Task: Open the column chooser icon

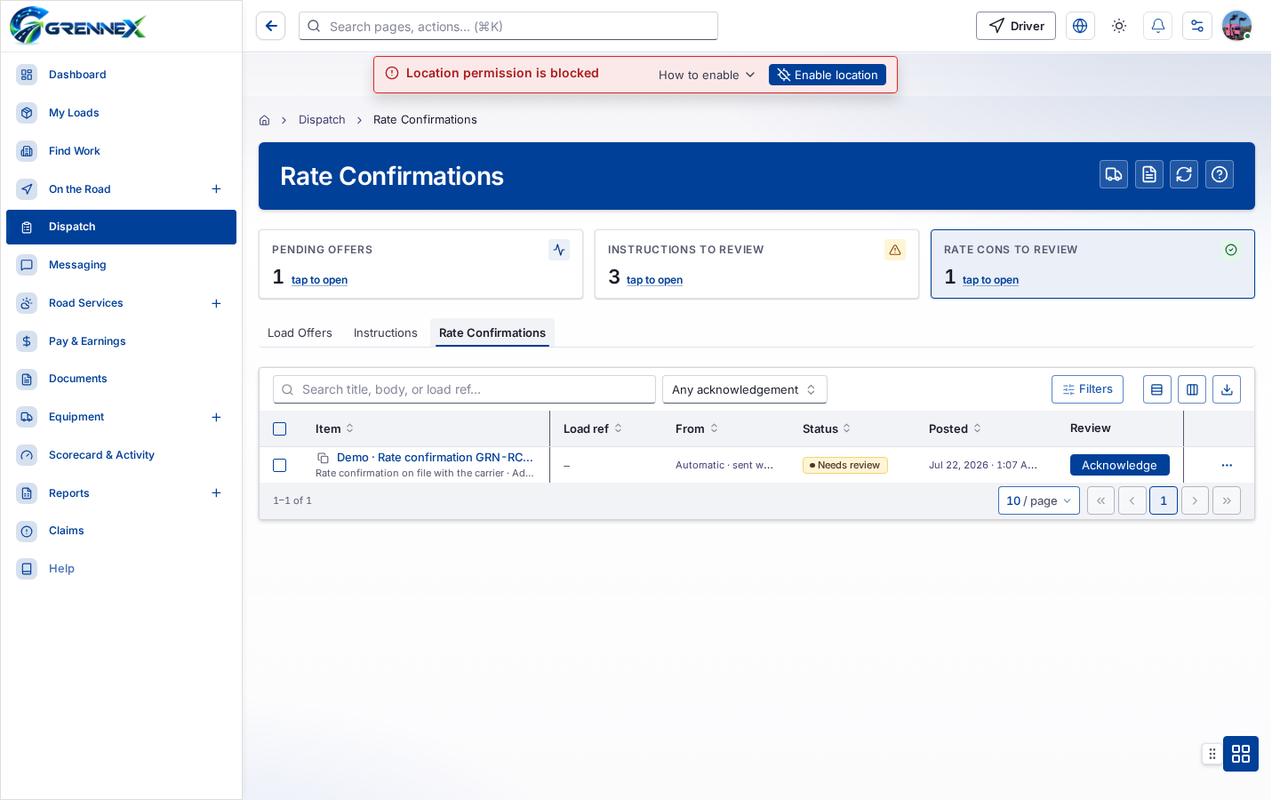Action: 1192,389
